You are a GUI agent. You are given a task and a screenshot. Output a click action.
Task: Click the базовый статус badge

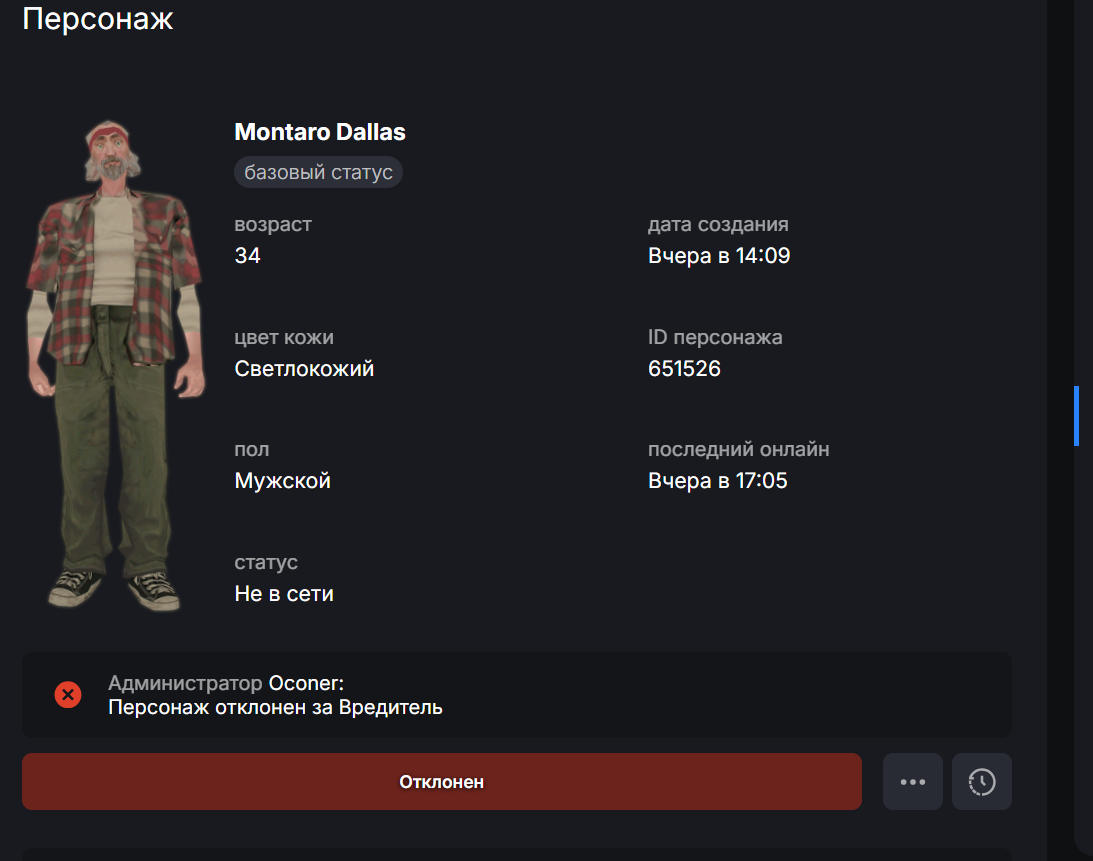coord(318,172)
